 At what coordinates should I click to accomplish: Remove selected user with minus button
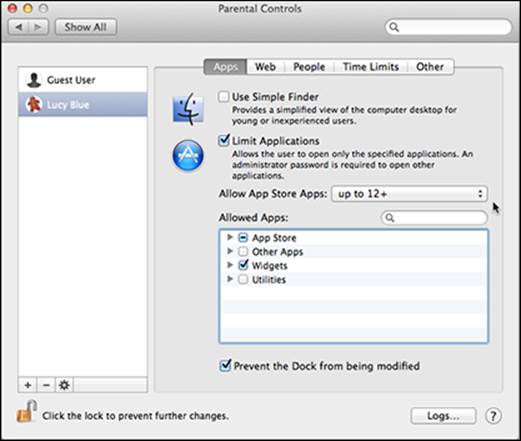click(x=46, y=385)
